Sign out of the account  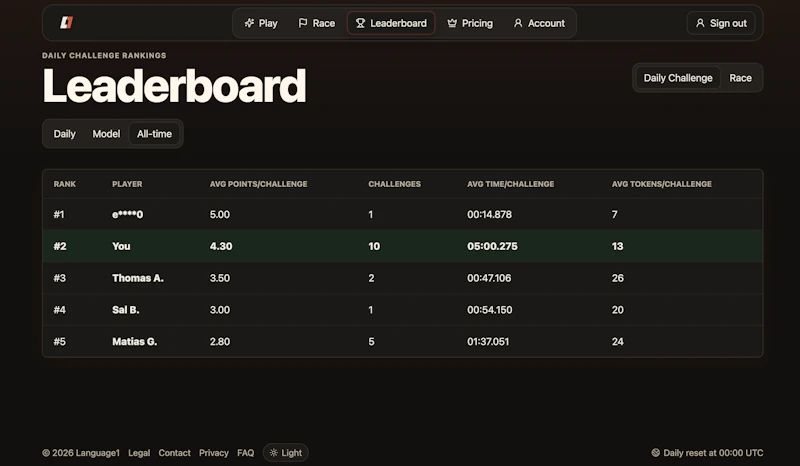[721, 23]
